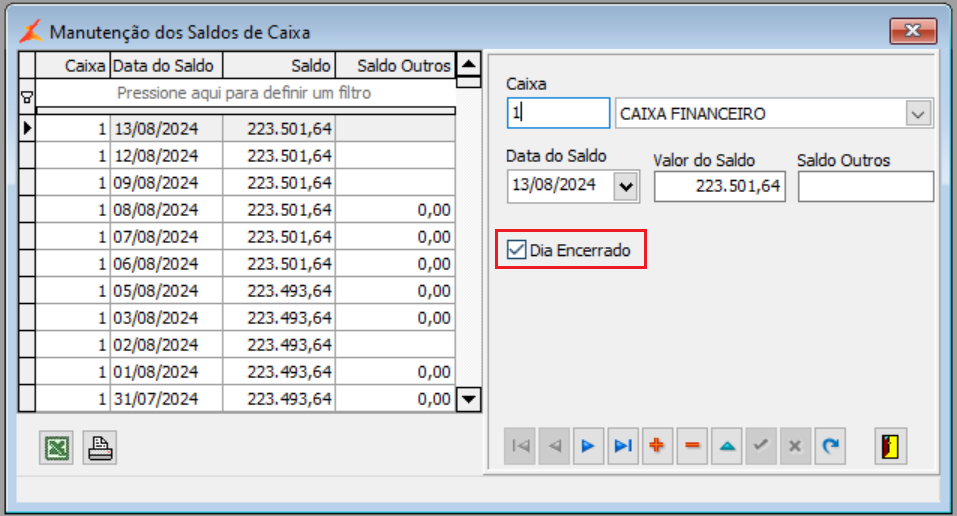Click the Saldo Outros input field
The width and height of the screenshot is (957, 516).
click(x=865, y=186)
